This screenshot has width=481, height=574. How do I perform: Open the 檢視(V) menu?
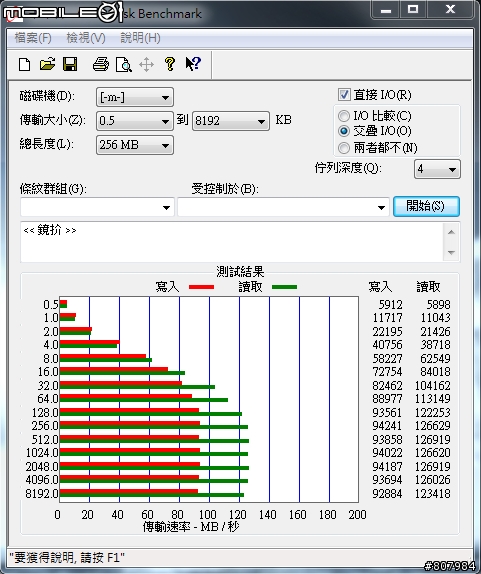pos(86,38)
